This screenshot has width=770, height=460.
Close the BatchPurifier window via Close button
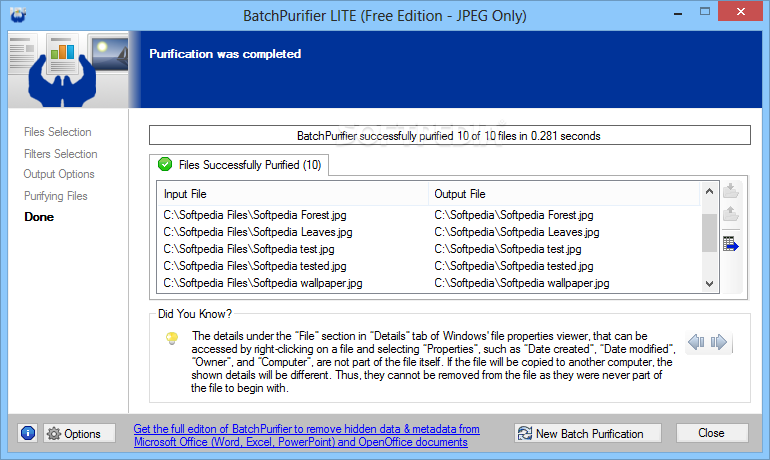tap(712, 433)
